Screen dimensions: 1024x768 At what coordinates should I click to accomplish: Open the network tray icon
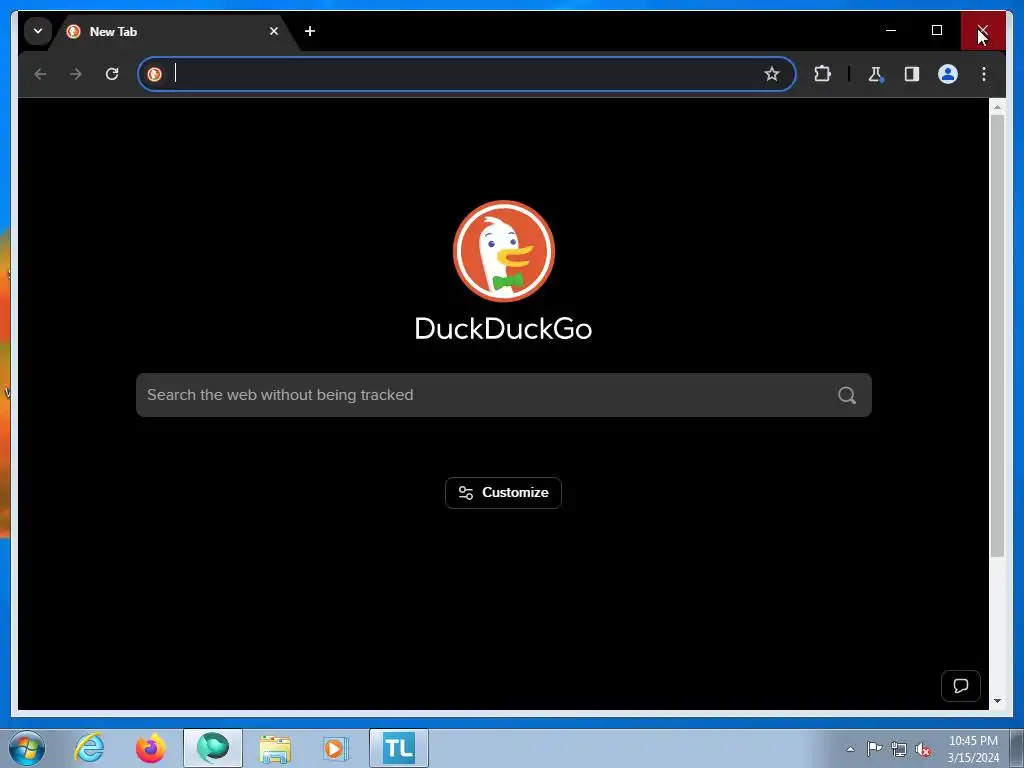[x=899, y=749]
